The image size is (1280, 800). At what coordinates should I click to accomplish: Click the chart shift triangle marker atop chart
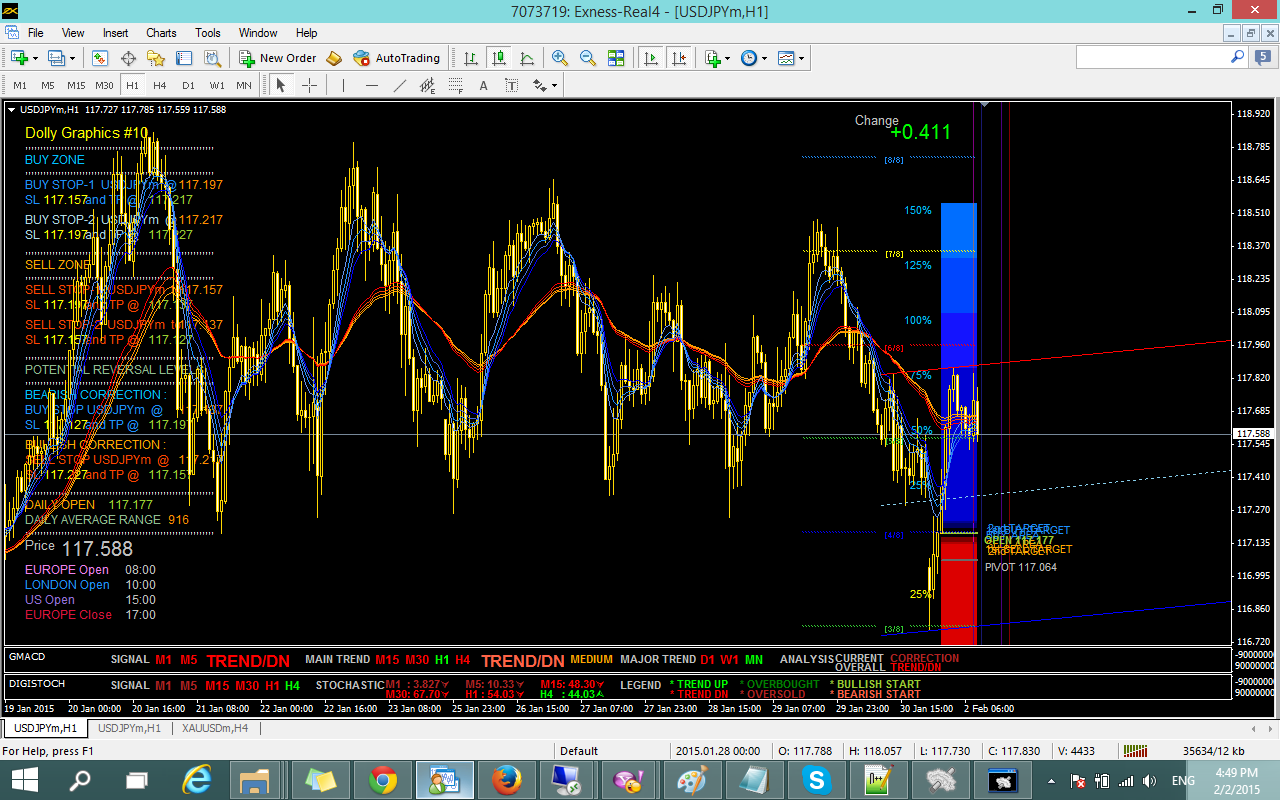click(982, 106)
